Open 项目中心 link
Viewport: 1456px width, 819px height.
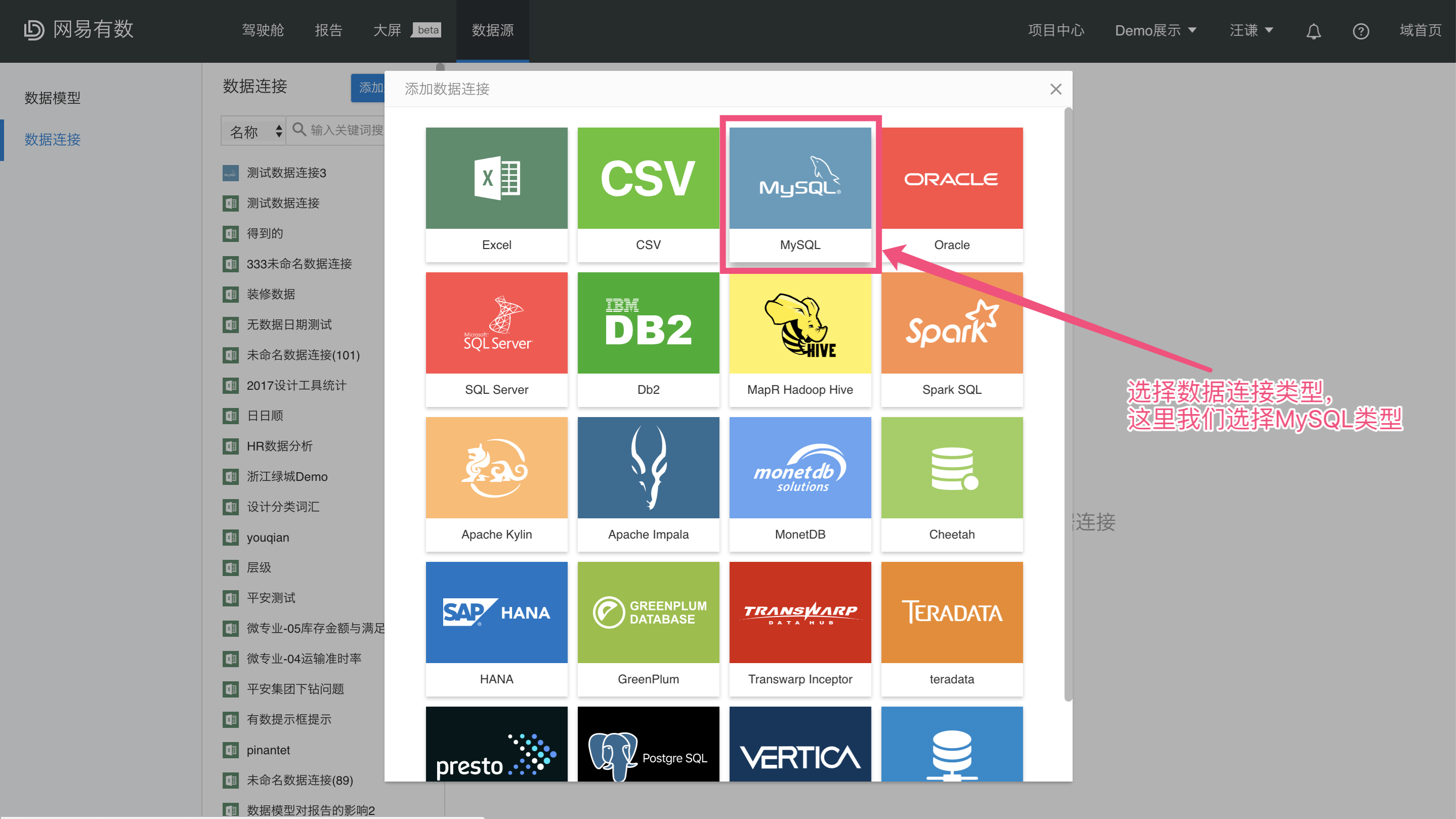(x=1056, y=30)
